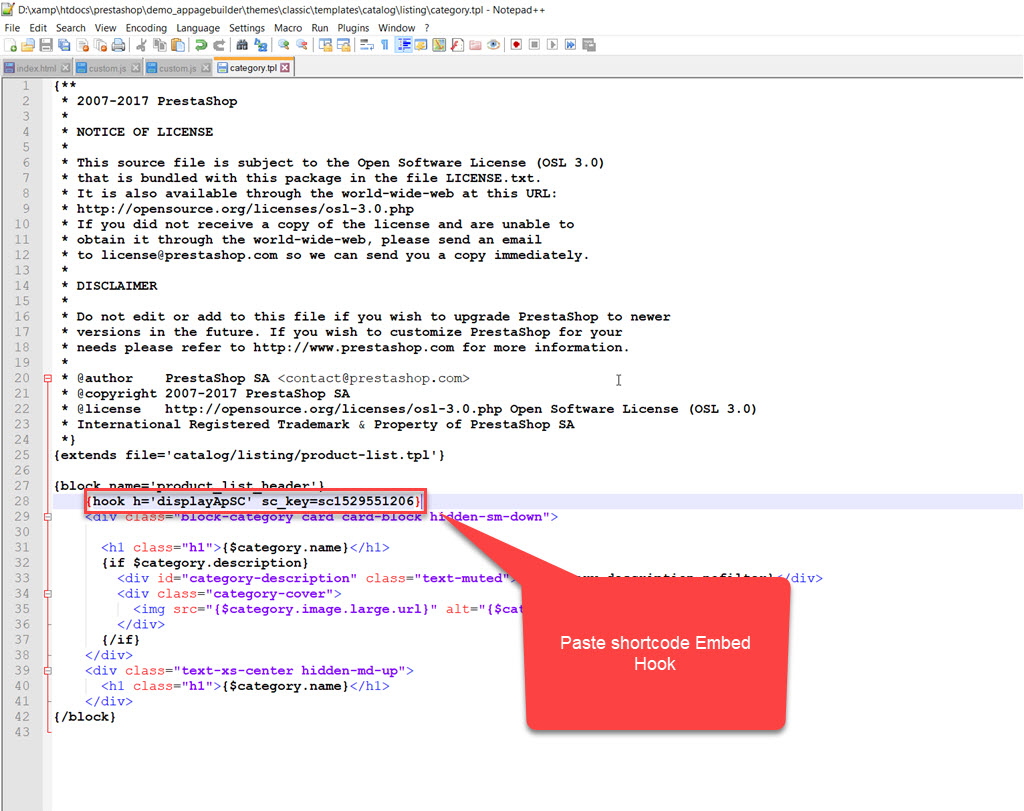Open the File menu
The height and width of the screenshot is (811, 1024).
[12, 28]
